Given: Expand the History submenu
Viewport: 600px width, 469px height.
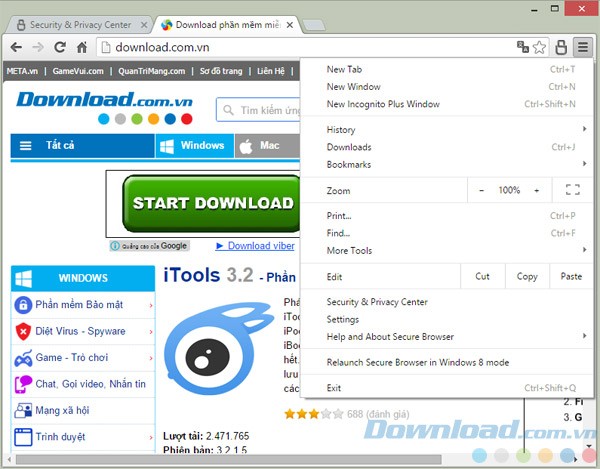Looking at the screenshot, I should coord(584,129).
